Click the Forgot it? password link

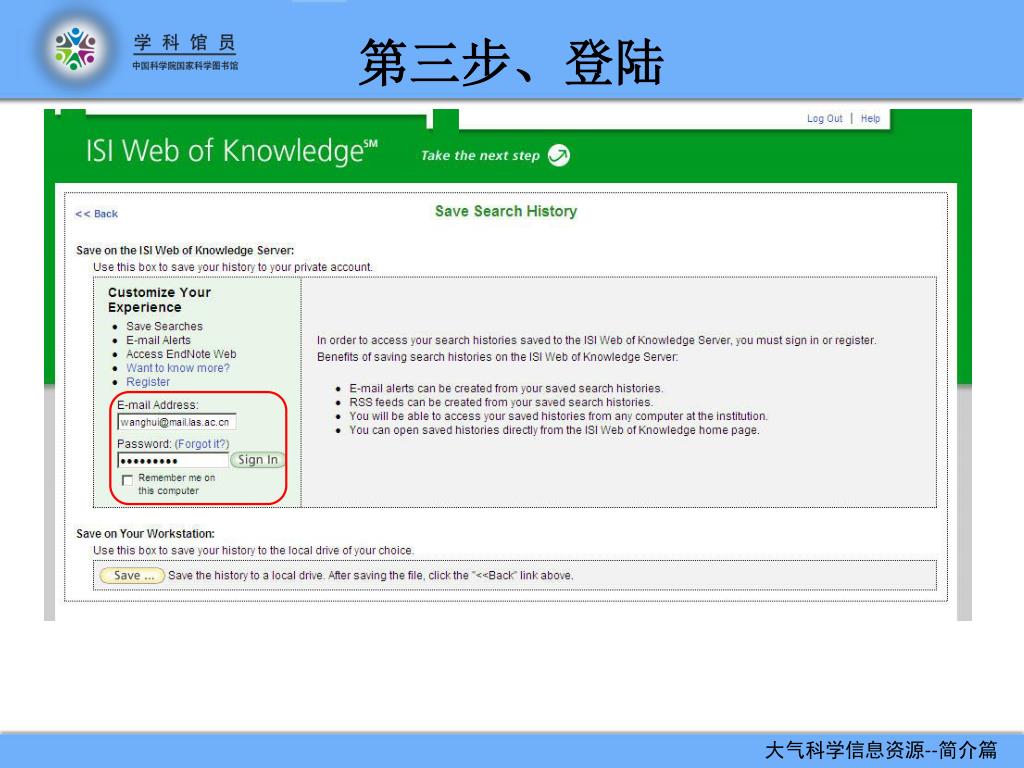point(202,444)
